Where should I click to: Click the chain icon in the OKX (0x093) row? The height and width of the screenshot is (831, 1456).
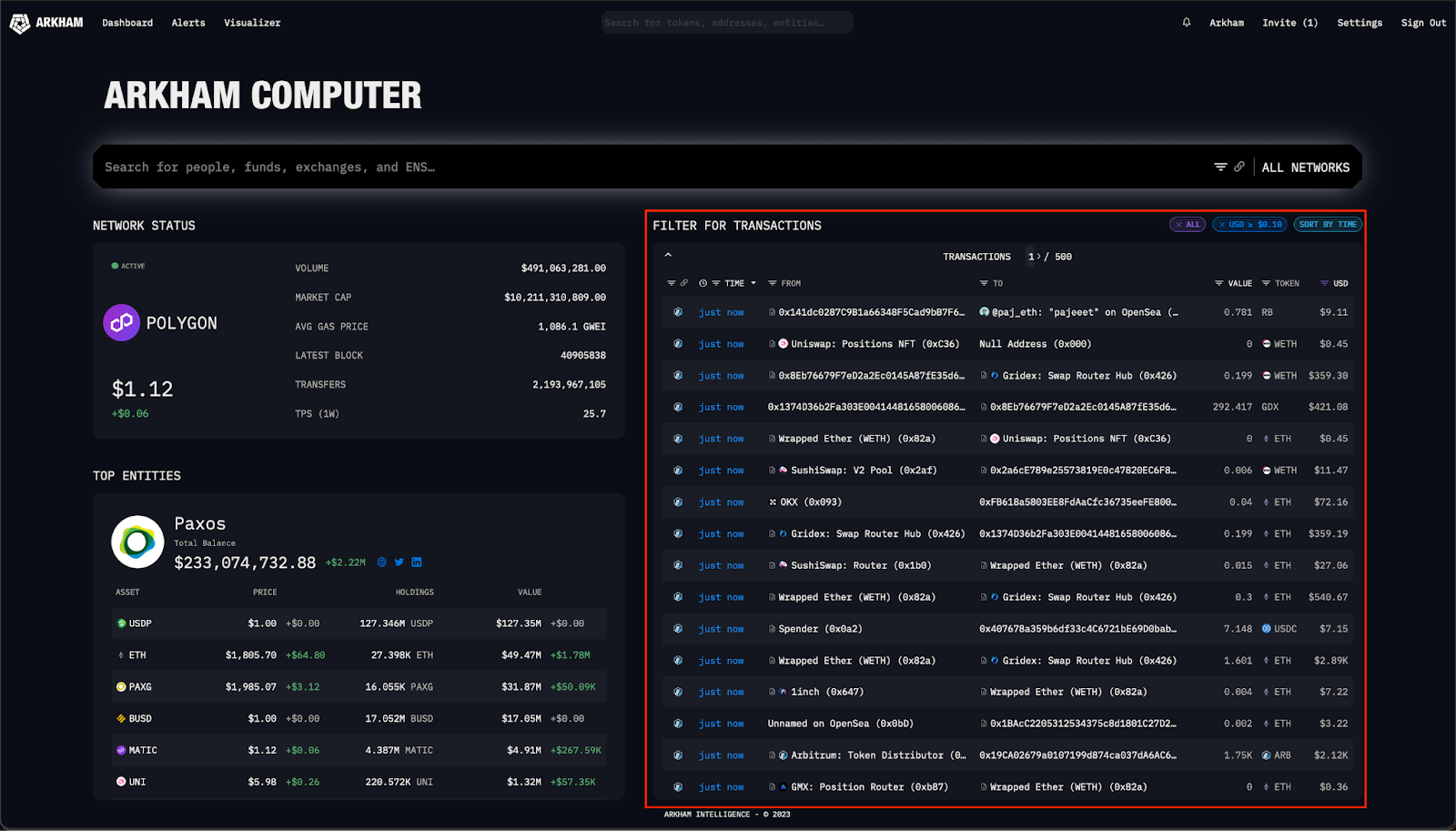[678, 502]
